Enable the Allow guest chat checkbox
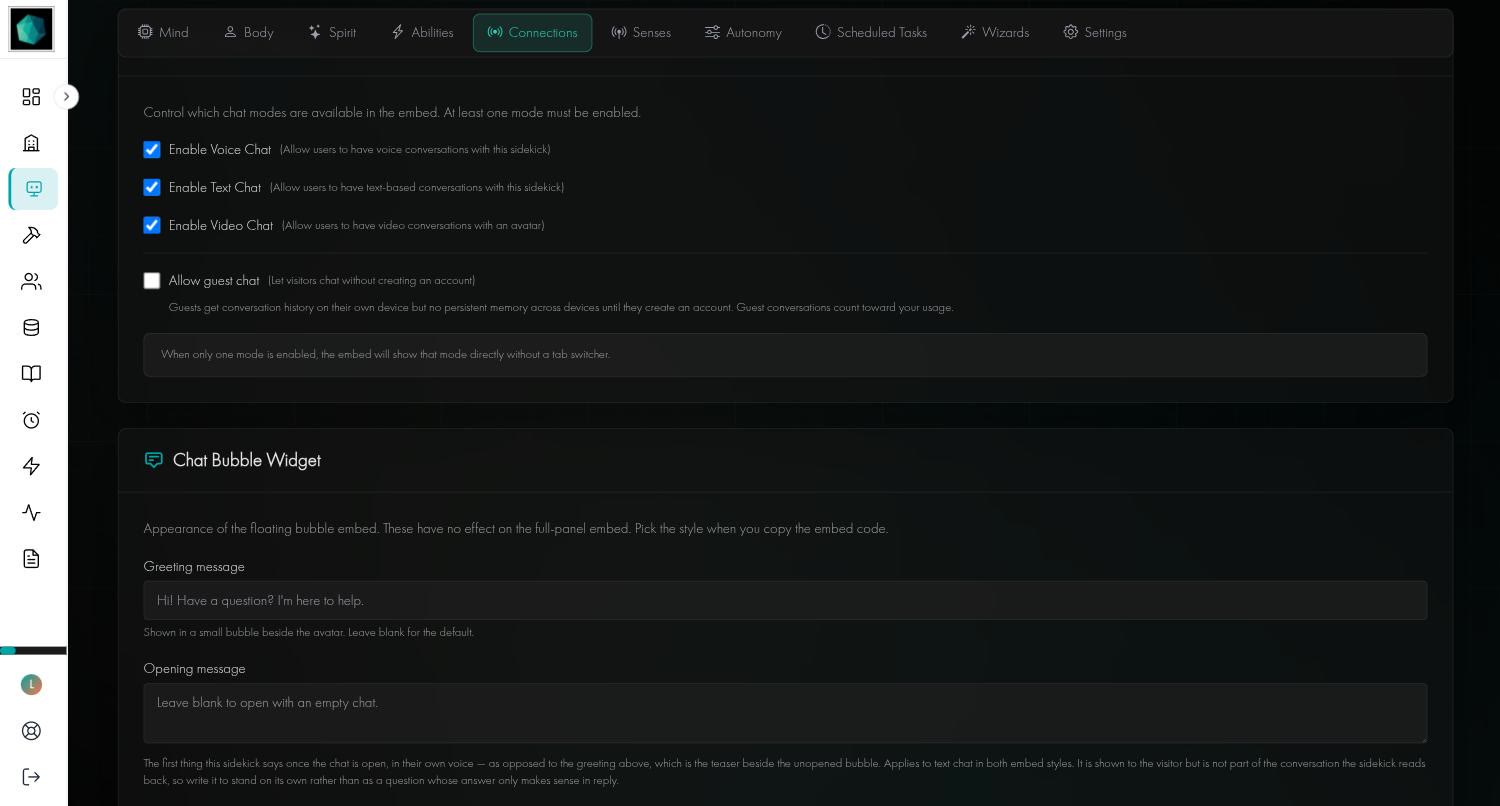The height and width of the screenshot is (806, 1500). click(152, 281)
